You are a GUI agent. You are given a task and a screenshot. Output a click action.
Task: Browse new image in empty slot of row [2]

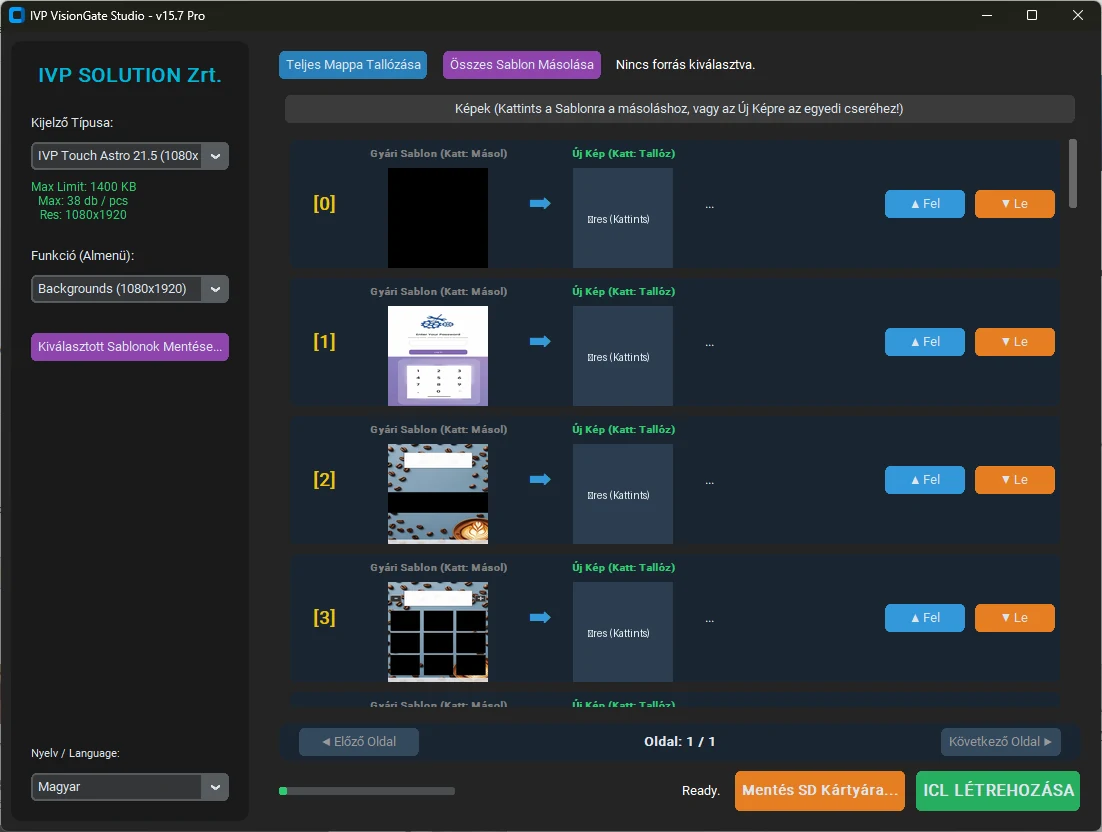(x=623, y=494)
